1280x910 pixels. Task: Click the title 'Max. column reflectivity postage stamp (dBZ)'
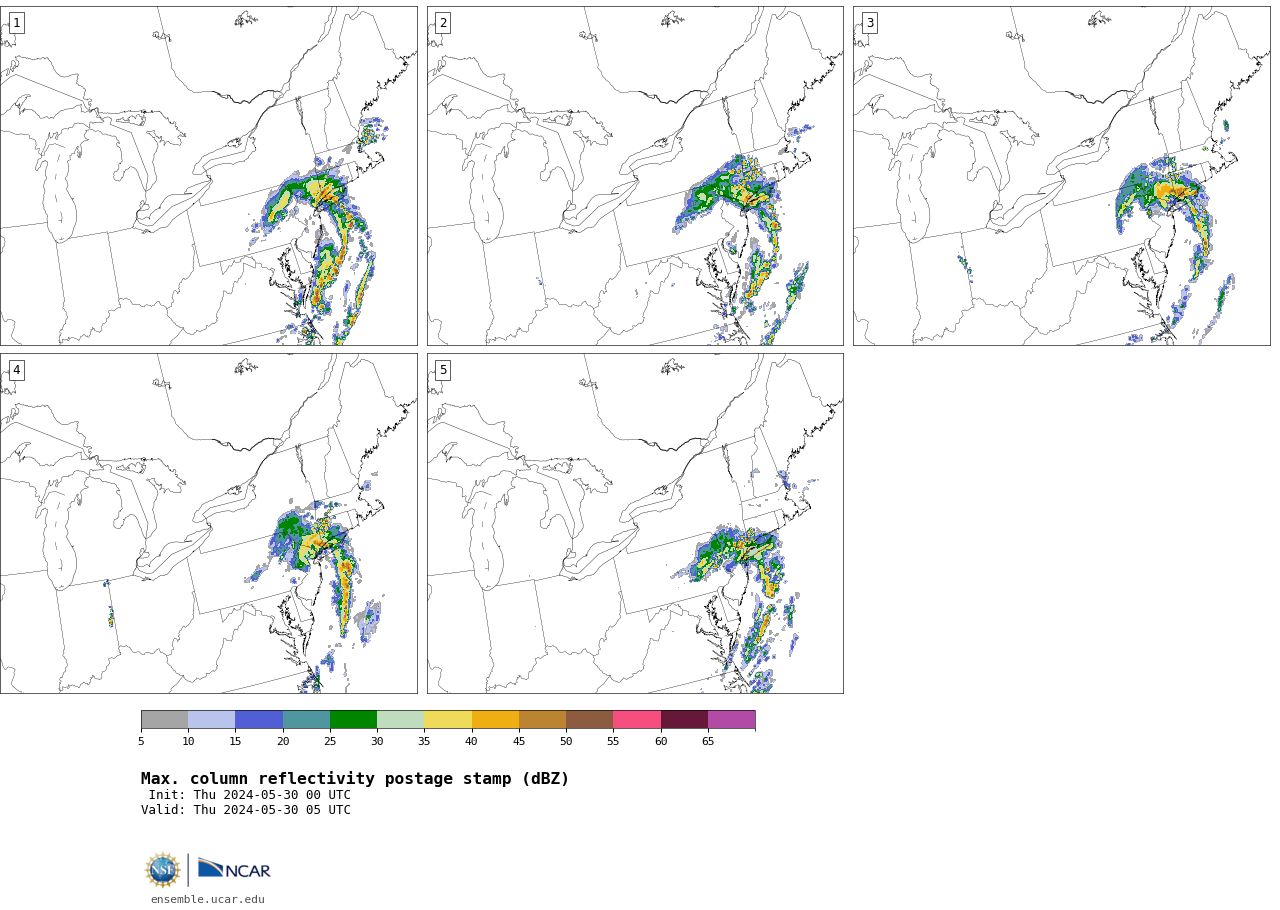click(355, 779)
